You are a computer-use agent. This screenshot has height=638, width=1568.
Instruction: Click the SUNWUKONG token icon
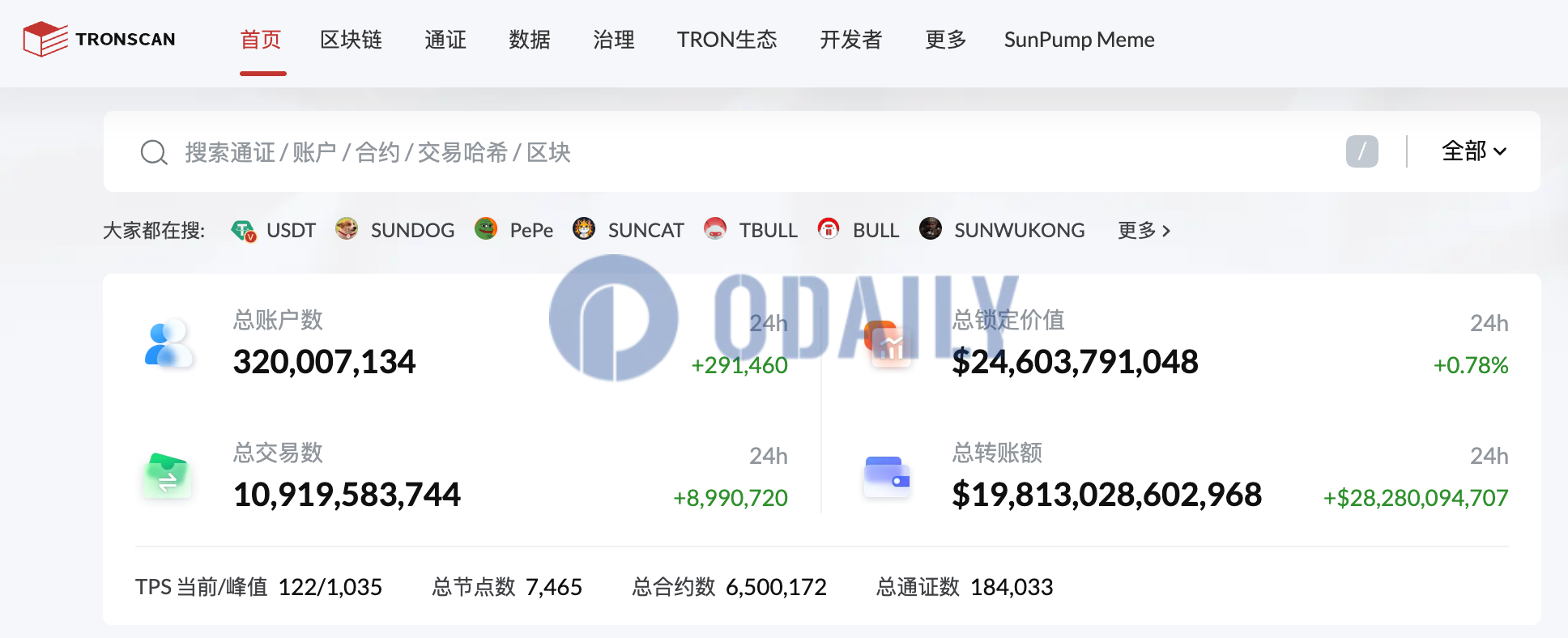pyautogui.click(x=931, y=229)
